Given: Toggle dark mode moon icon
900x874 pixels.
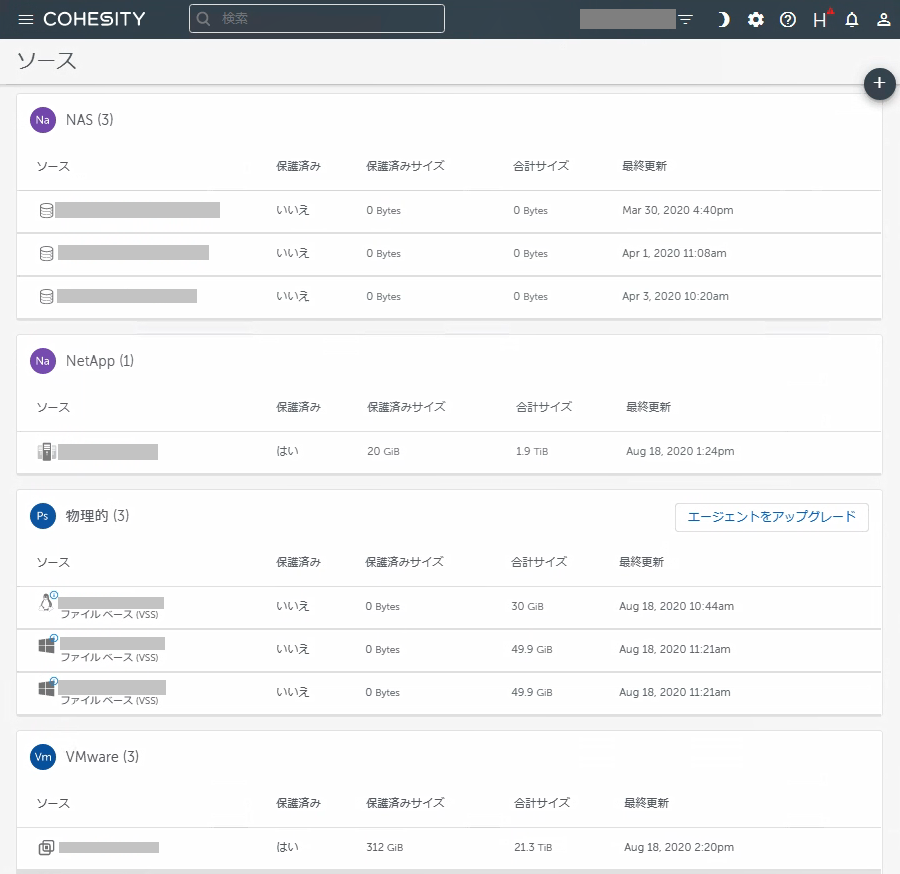Looking at the screenshot, I should [x=723, y=20].
